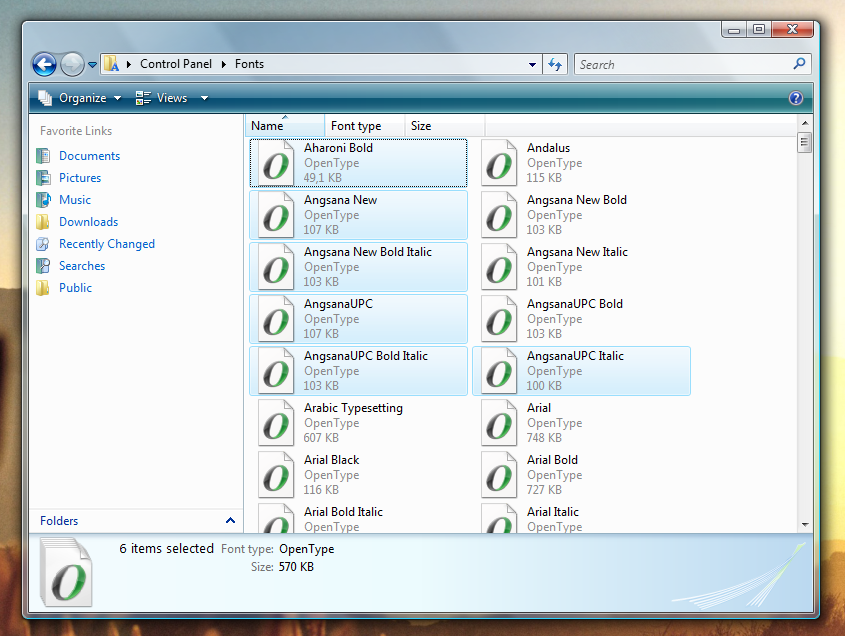Minimize the Fonts window
Viewport: 845px width, 636px height.
click(734, 30)
